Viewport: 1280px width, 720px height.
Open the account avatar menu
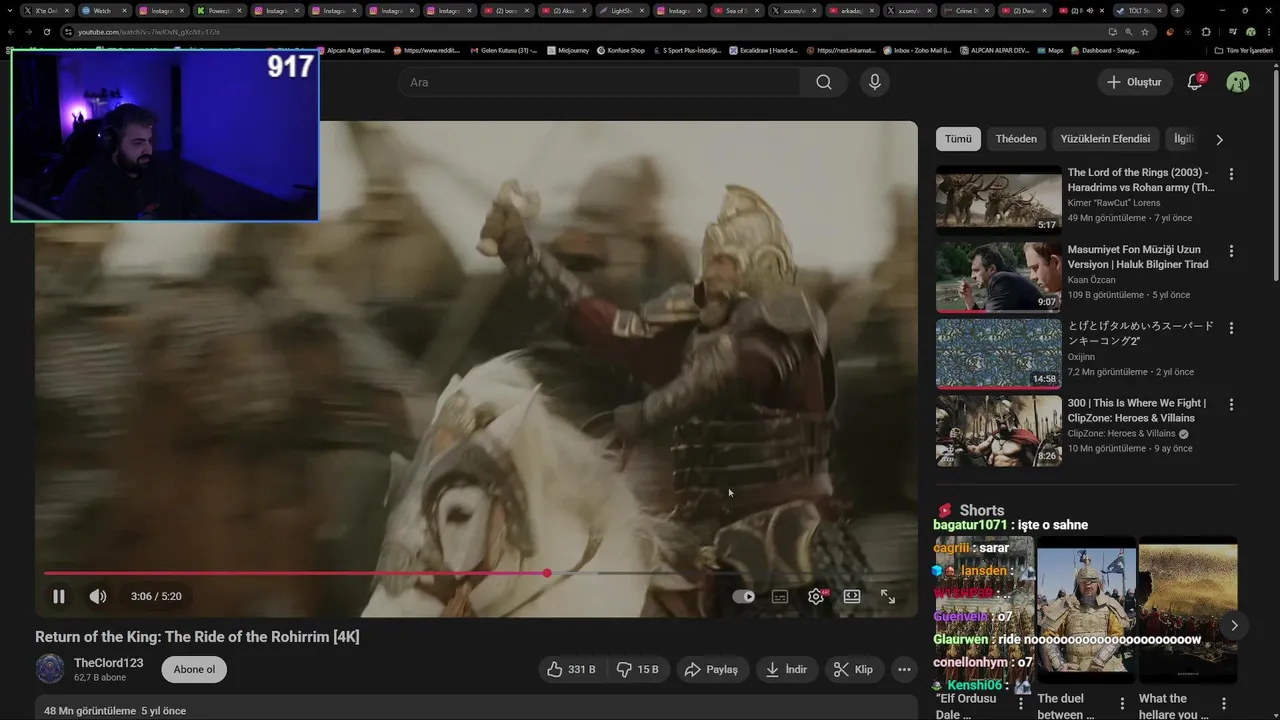[1238, 82]
